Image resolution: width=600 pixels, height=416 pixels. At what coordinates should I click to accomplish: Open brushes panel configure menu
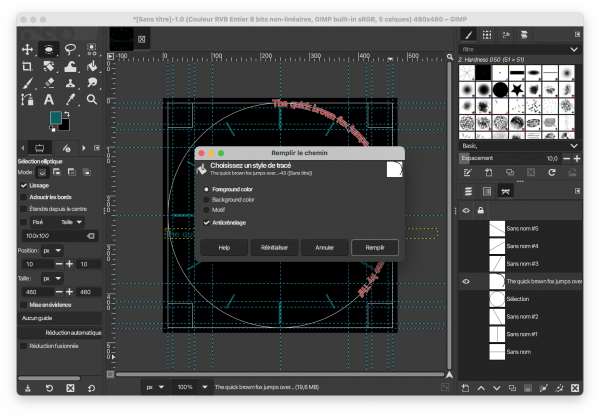coord(577,34)
